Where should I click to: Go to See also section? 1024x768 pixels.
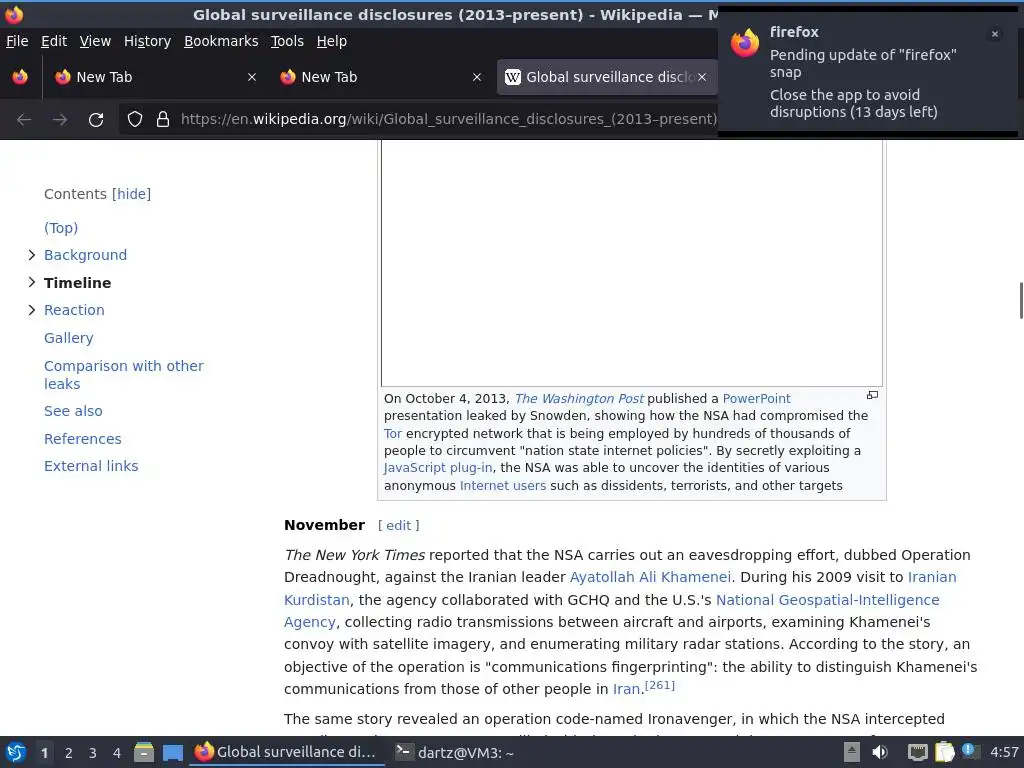click(73, 411)
